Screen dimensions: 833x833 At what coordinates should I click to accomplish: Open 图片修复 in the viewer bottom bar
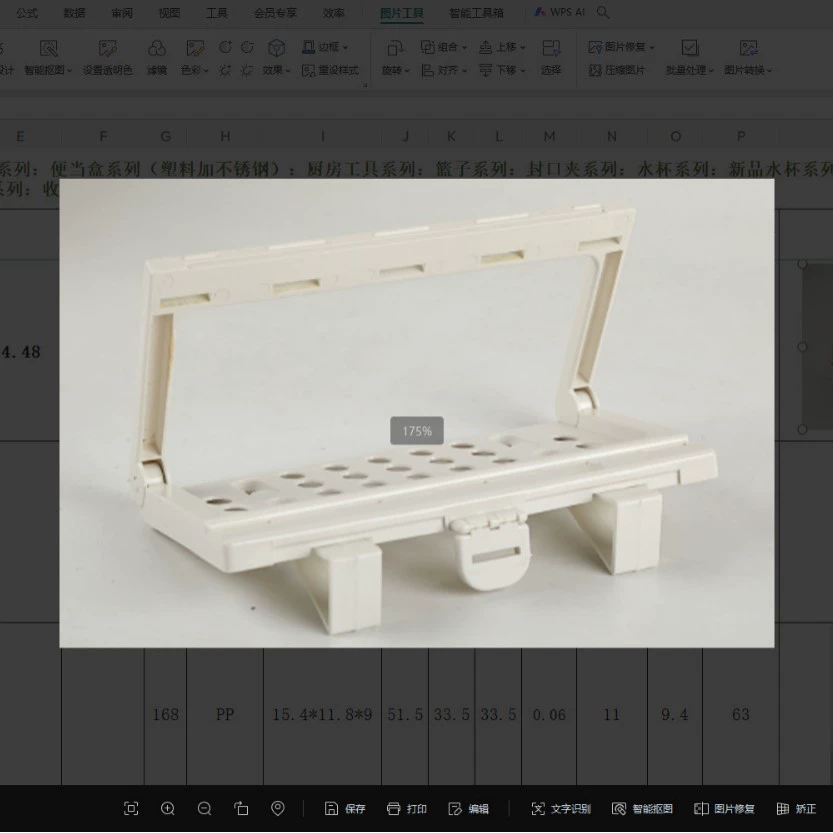click(724, 809)
